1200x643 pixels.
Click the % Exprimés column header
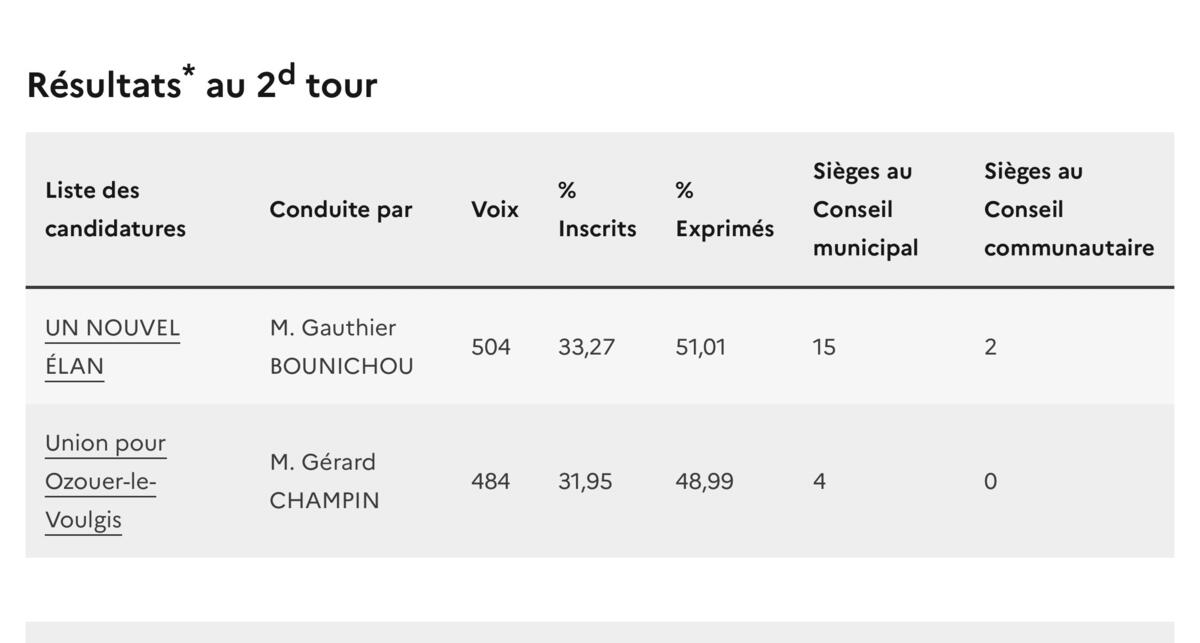tap(724, 209)
